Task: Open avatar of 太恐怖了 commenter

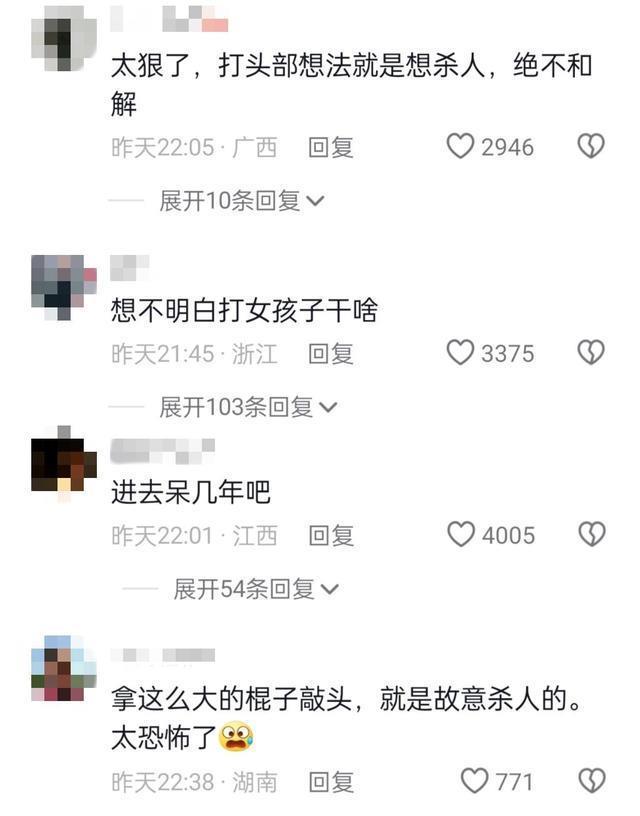Action: point(64,668)
